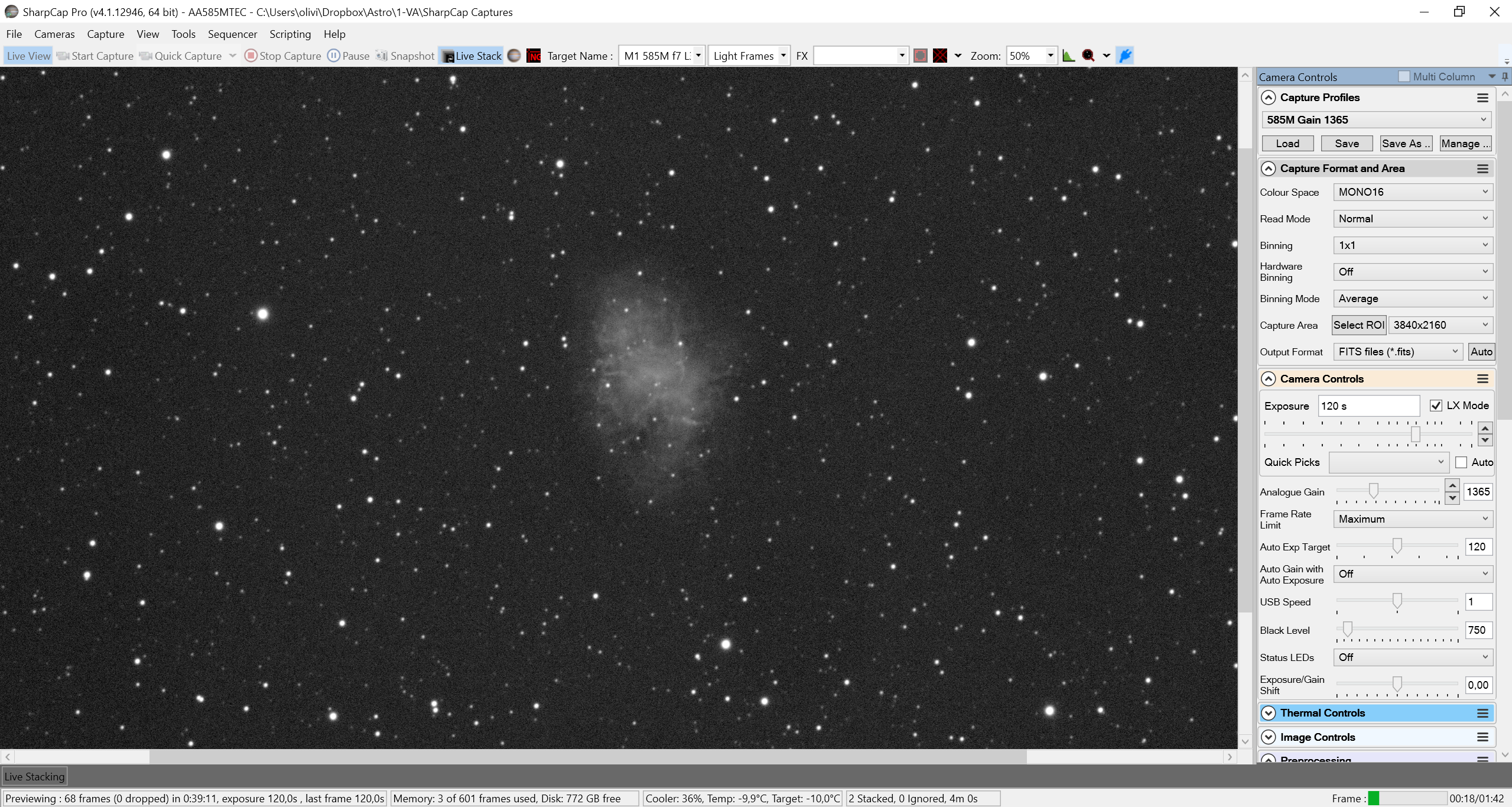The height and width of the screenshot is (807, 1512).
Task: Click the Select ROI button
Action: pyautogui.click(x=1359, y=325)
